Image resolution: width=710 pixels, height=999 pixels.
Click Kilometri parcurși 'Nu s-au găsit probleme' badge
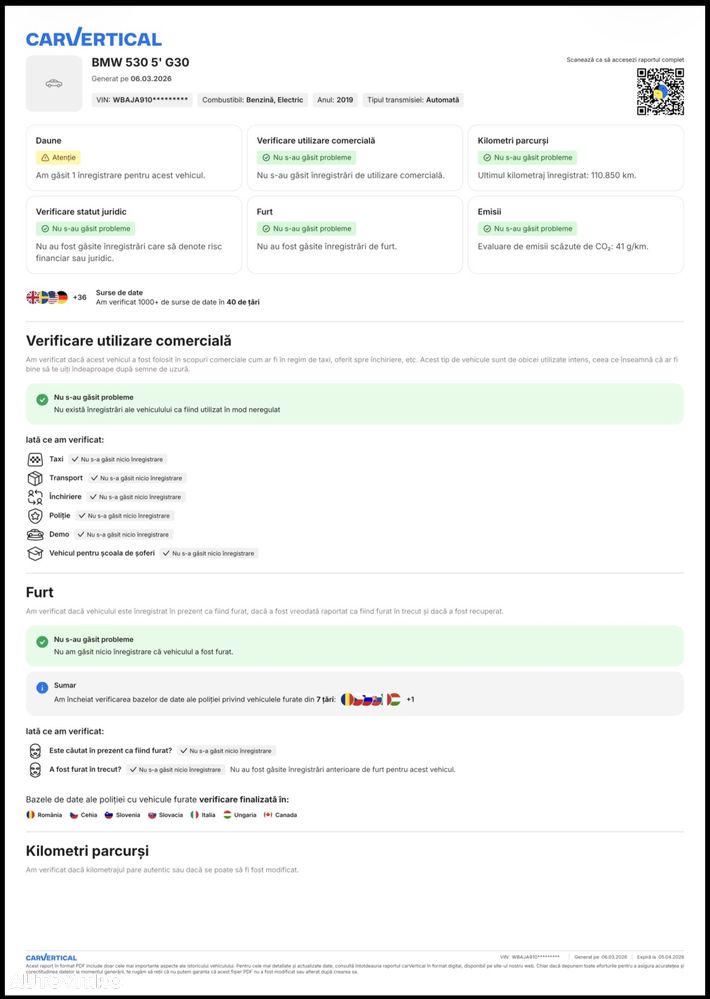(527, 158)
